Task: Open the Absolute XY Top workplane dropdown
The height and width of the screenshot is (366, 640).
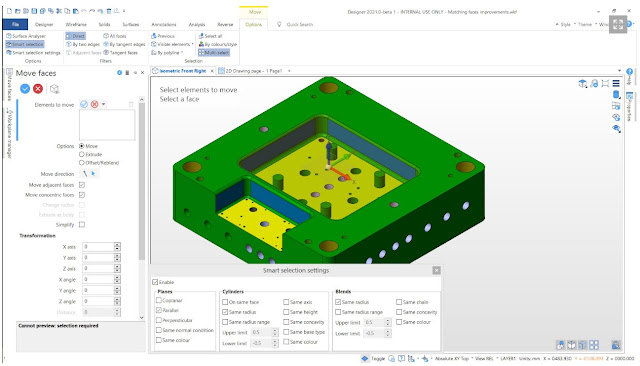Action: pos(453,358)
